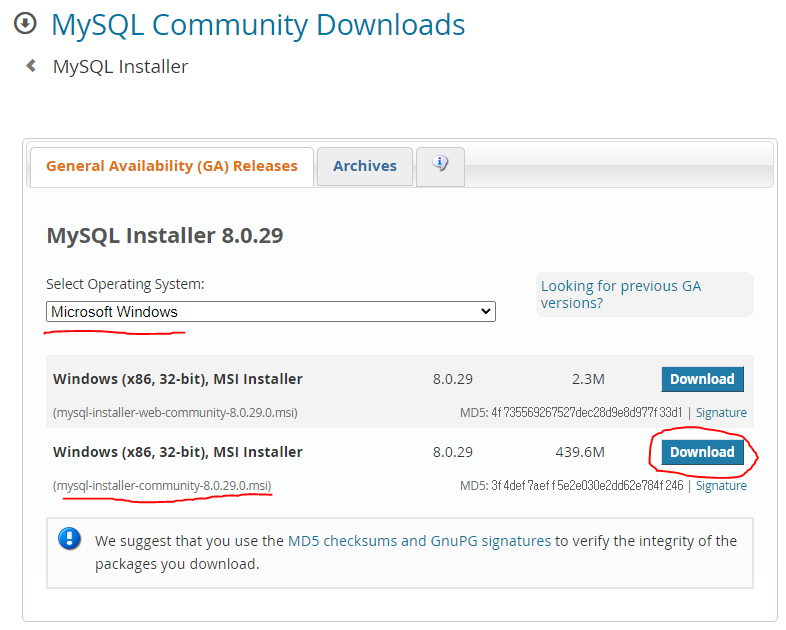786x630 pixels.
Task: Click the back chevron next to MySQL Installer
Action: click(x=31, y=66)
